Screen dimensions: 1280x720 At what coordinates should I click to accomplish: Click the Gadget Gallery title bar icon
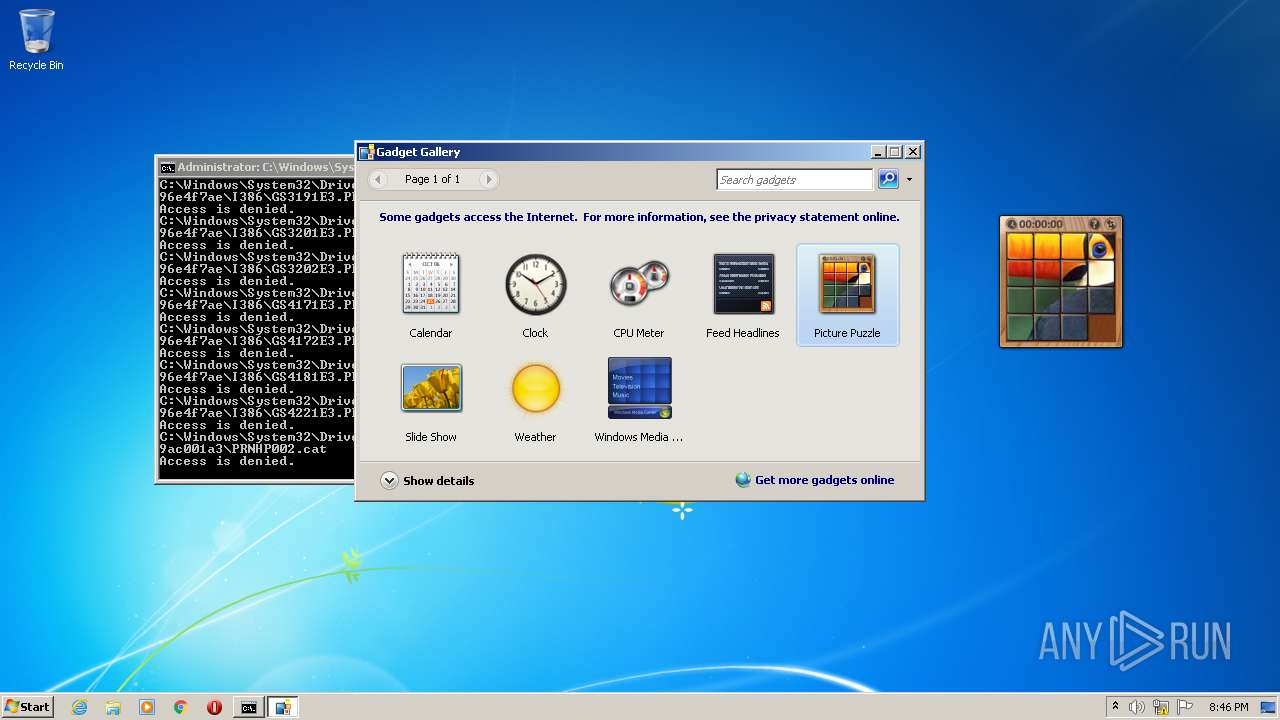pos(366,152)
